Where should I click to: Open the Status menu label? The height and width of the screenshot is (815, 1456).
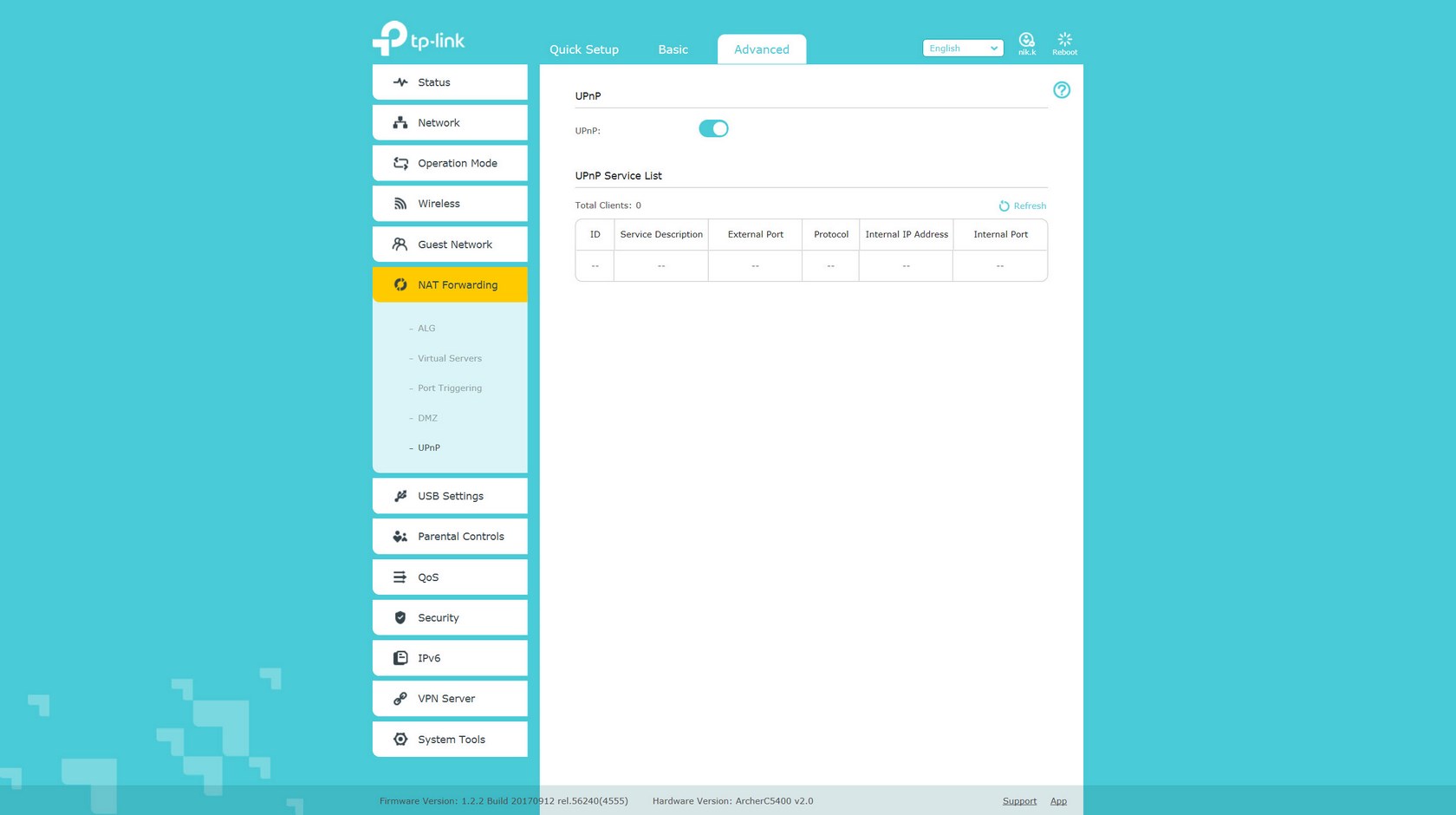434,82
